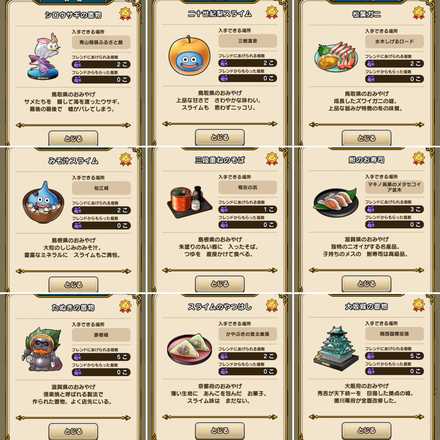Click the location field on sushi card

[394, 187]
